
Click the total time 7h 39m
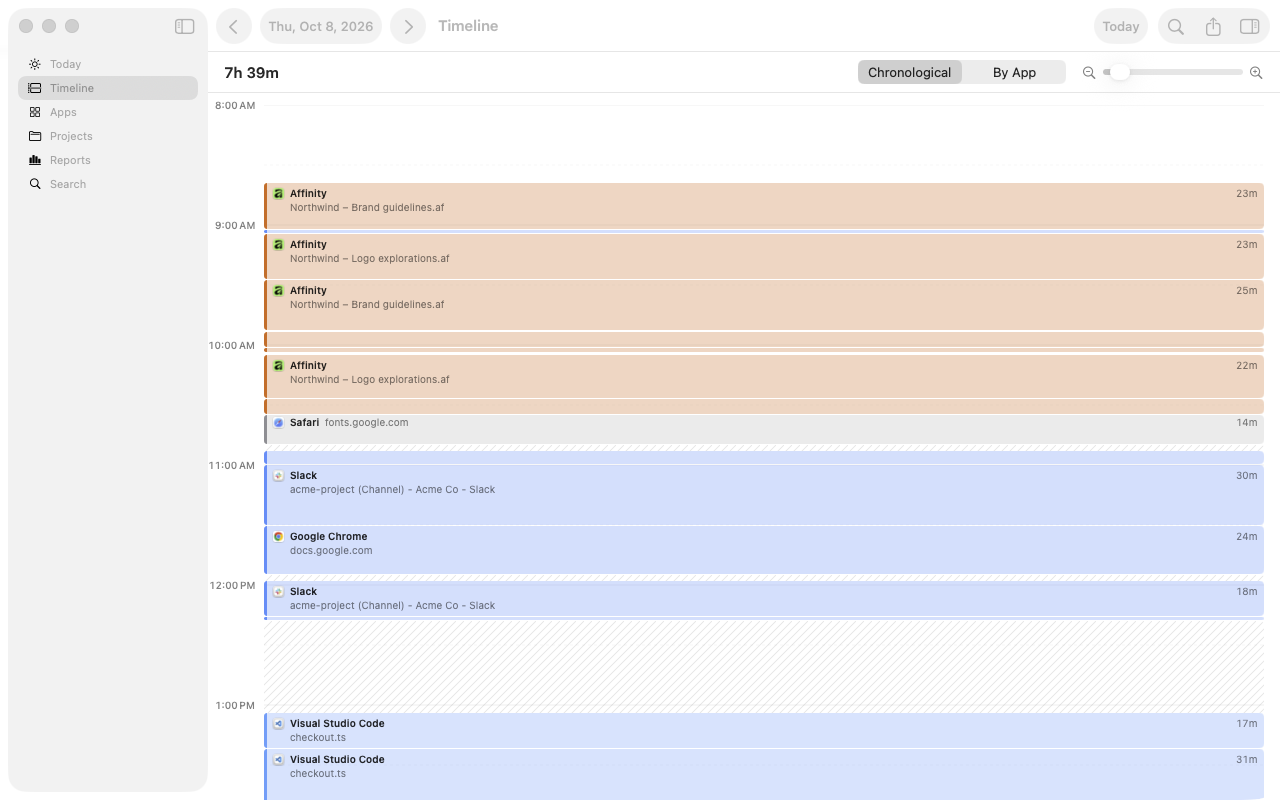pyautogui.click(x=251, y=73)
